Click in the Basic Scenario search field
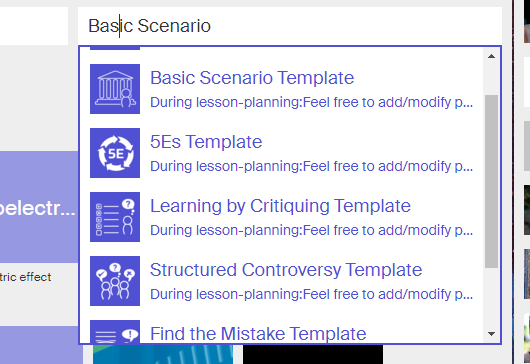This screenshot has height=364, width=530. click(x=290, y=26)
